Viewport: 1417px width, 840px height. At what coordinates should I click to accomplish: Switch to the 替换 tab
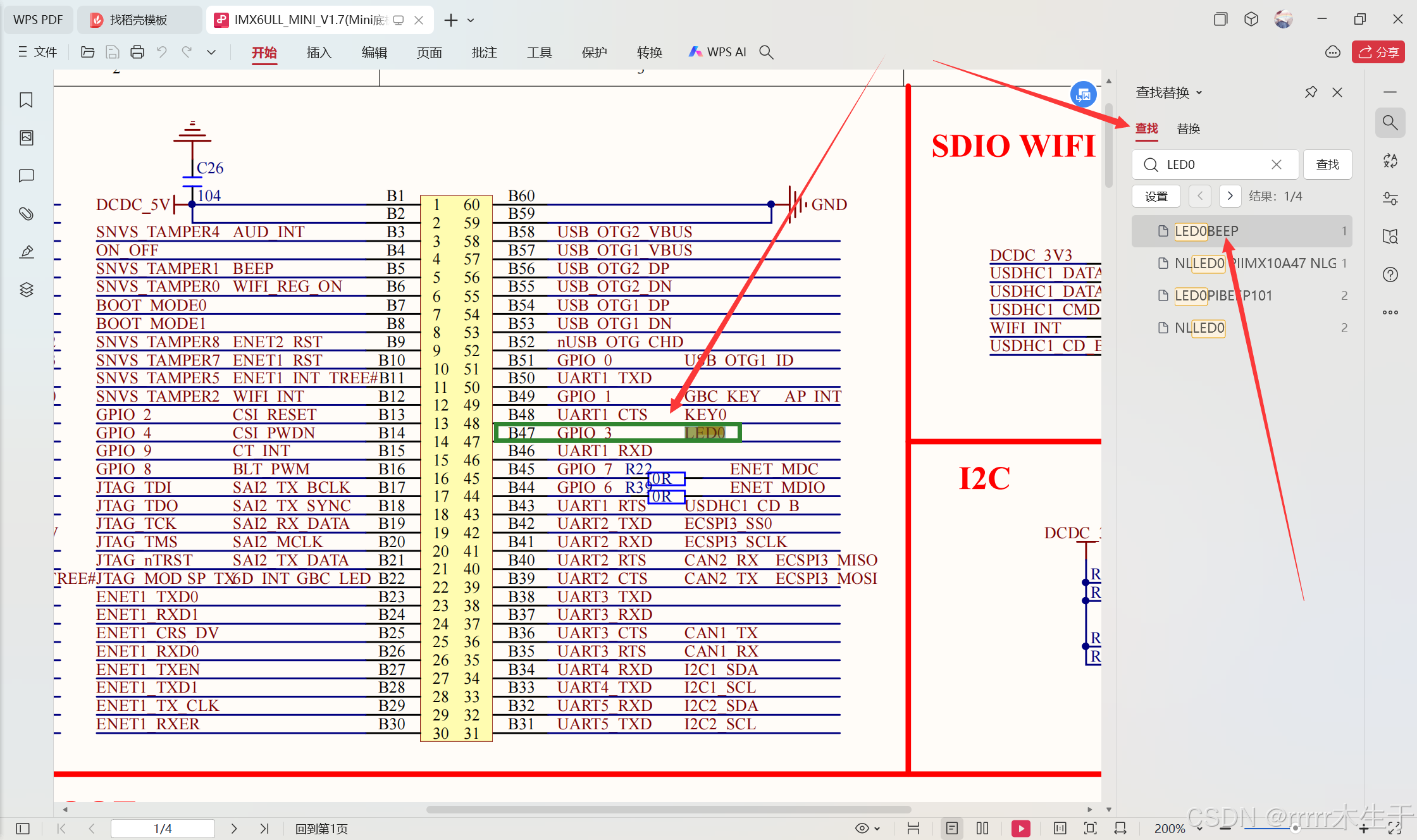(x=1188, y=129)
